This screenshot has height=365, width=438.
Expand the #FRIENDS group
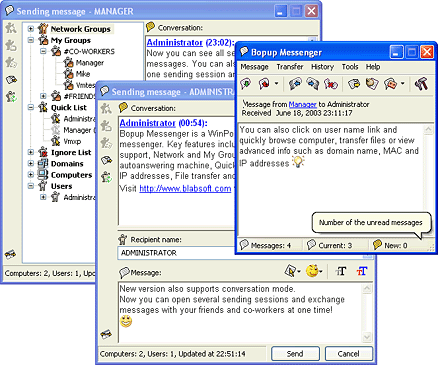pyautogui.click(x=43, y=96)
